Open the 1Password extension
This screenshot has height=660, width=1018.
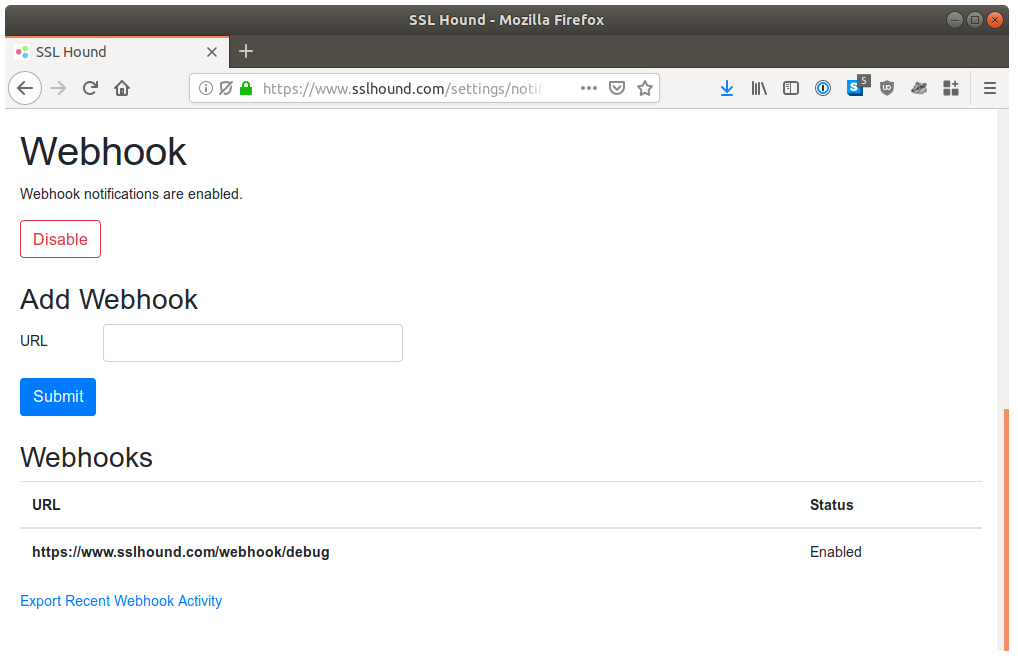coord(823,88)
